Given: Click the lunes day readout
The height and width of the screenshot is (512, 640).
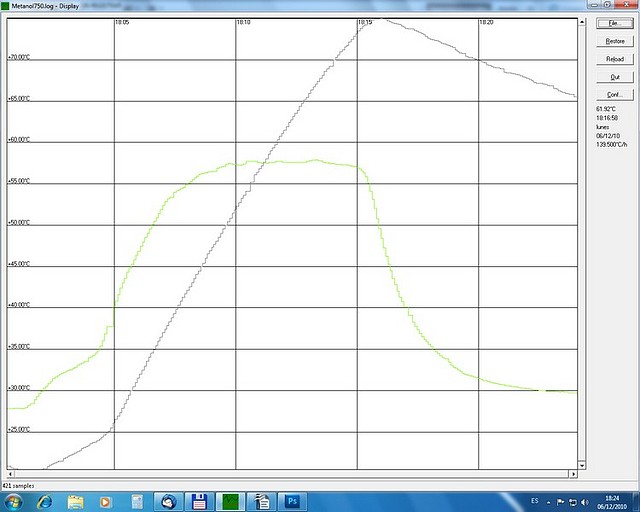Looking at the screenshot, I should tap(602, 127).
